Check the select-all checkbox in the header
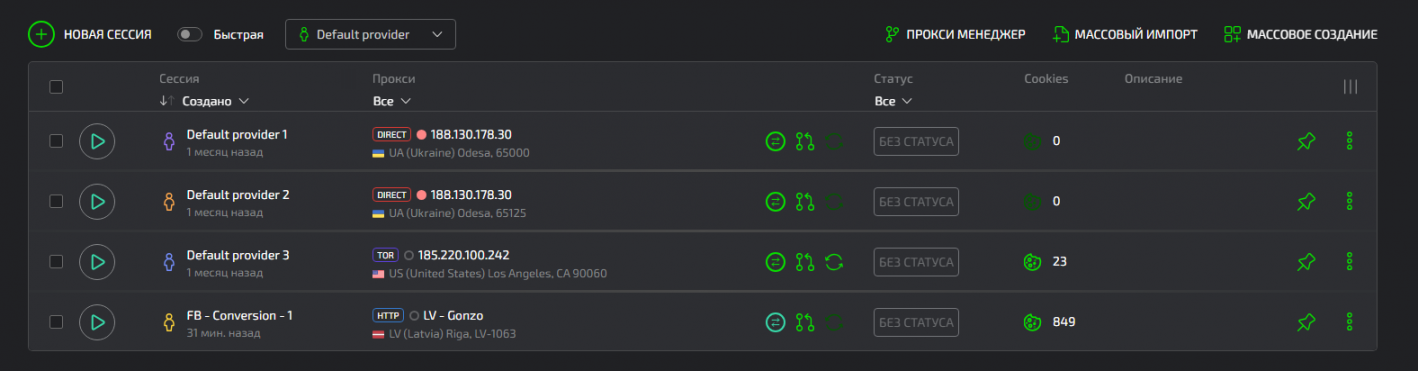Image resolution: width=1418 pixels, height=371 pixels. [x=56, y=87]
